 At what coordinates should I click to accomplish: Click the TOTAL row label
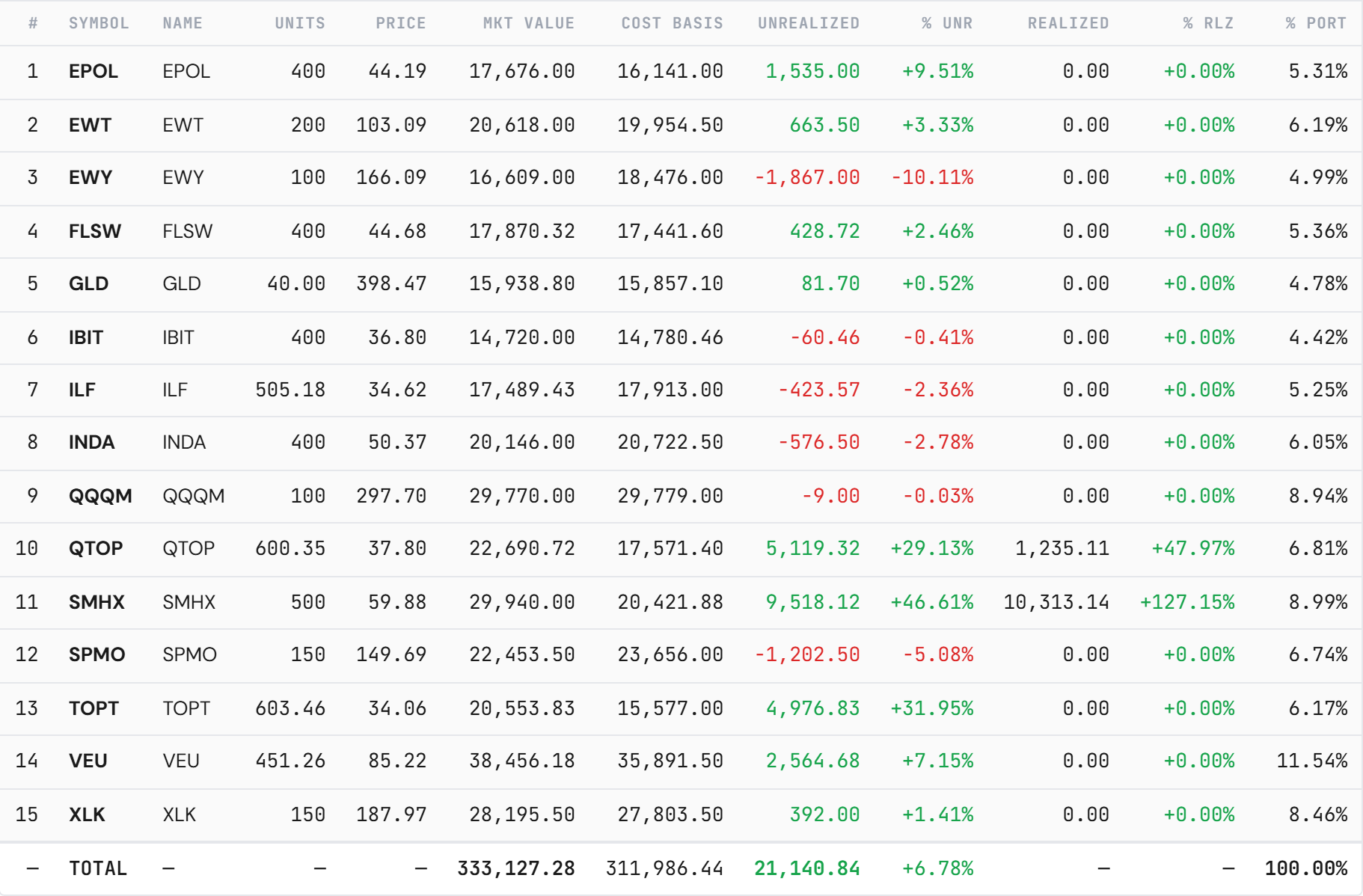coord(98,868)
